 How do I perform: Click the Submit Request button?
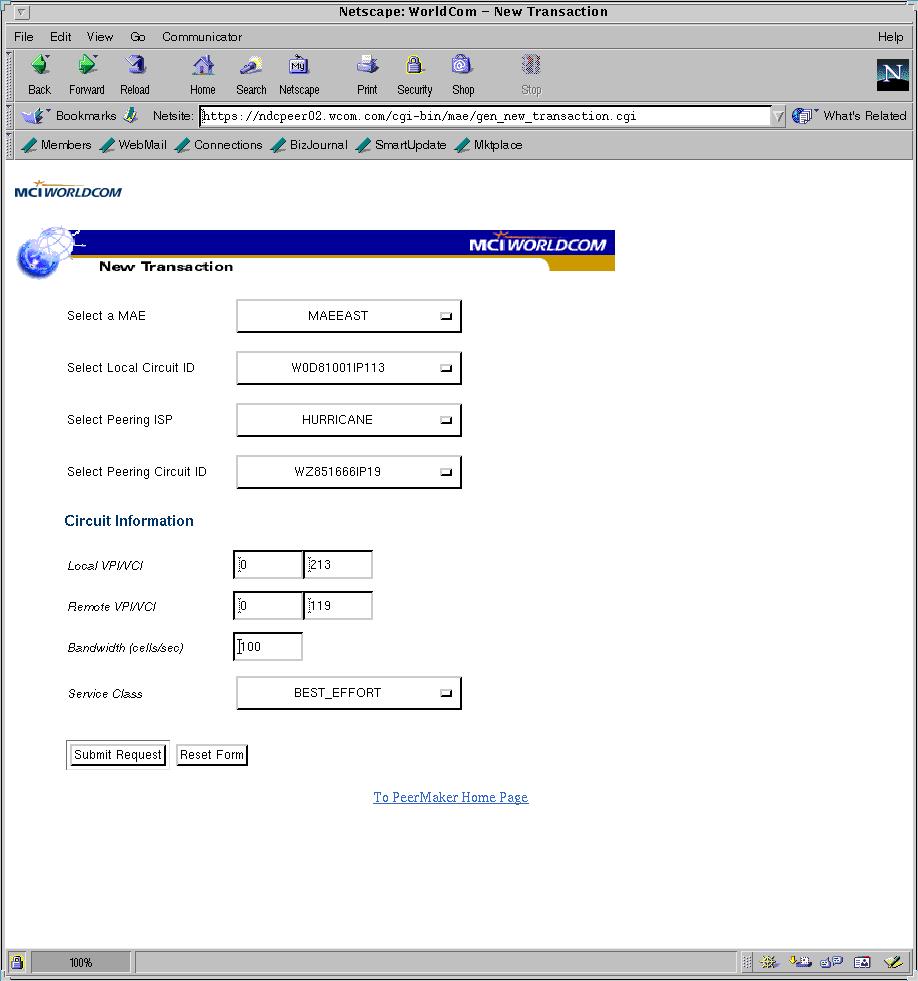118,755
